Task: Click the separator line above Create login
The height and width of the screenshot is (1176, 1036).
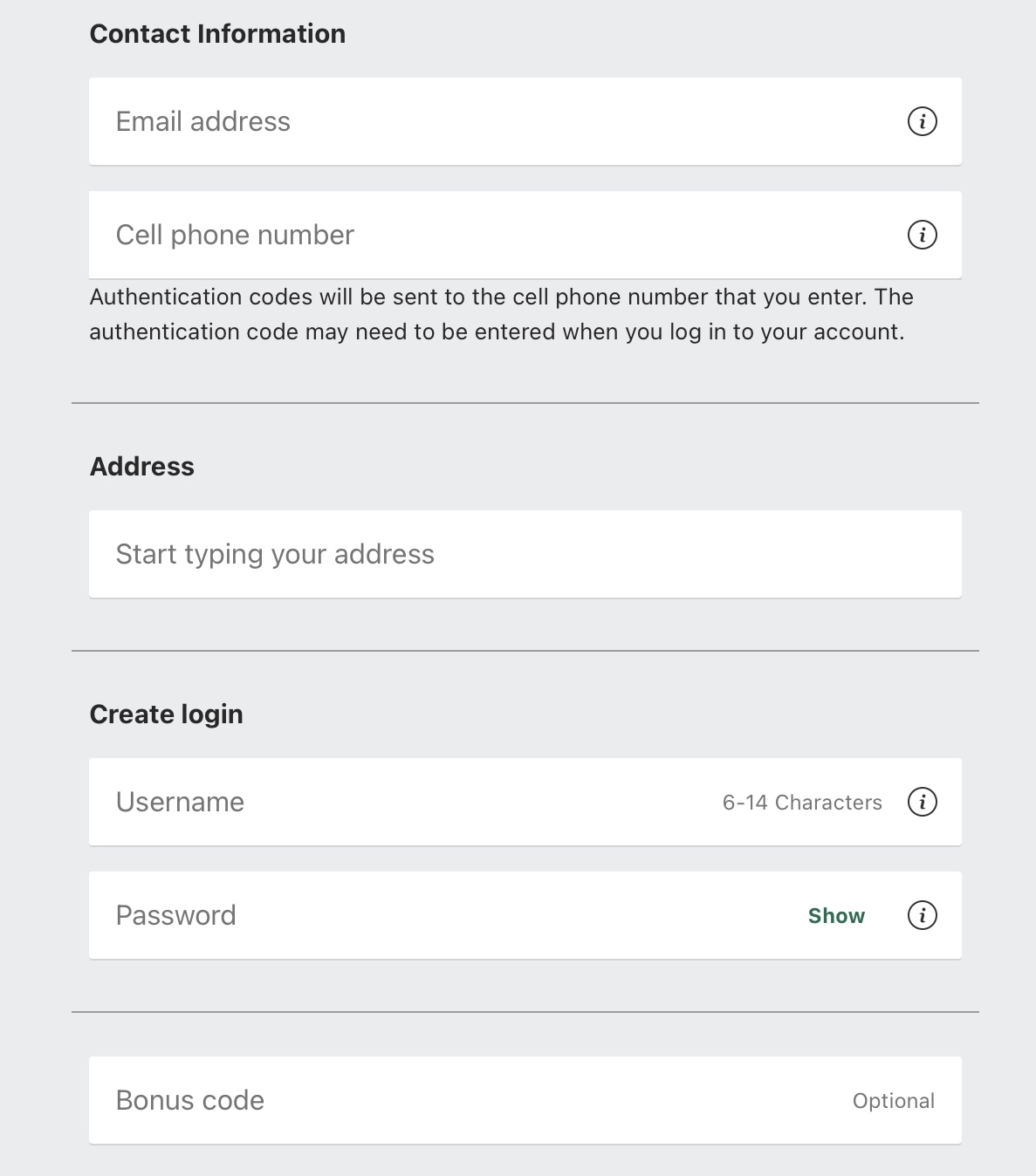Action: pyautogui.click(x=525, y=651)
